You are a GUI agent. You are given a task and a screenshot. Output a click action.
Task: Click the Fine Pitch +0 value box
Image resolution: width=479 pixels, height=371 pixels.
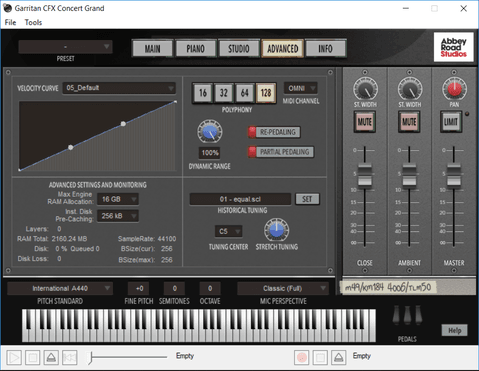pos(139,288)
